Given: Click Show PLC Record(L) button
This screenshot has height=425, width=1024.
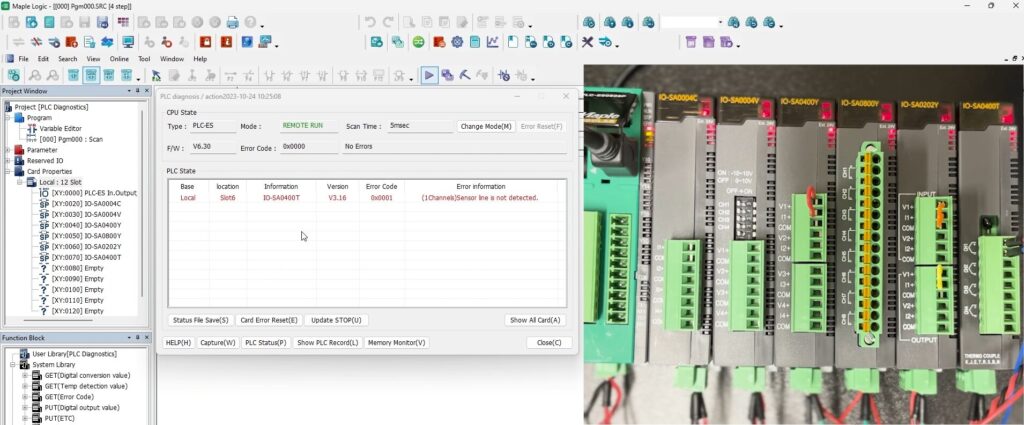Looking at the screenshot, I should [x=328, y=343].
